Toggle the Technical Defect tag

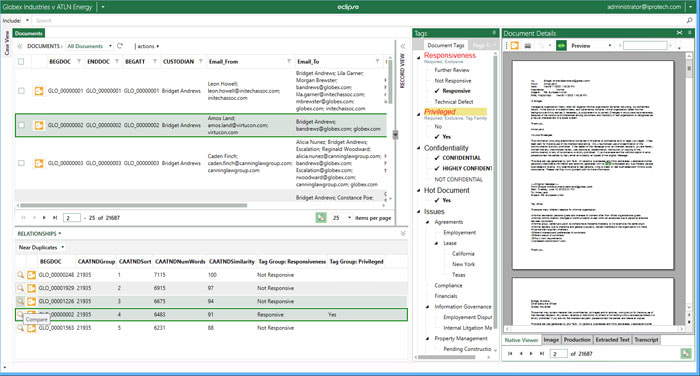(x=454, y=102)
